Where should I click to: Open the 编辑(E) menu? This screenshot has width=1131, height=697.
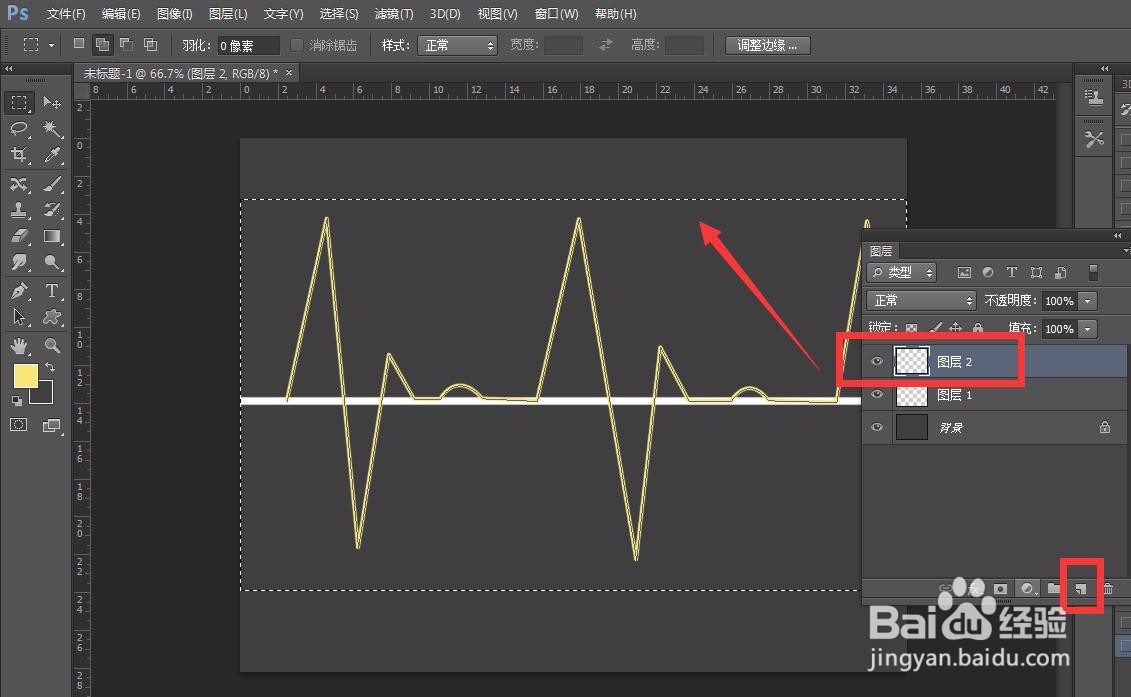click(x=120, y=14)
